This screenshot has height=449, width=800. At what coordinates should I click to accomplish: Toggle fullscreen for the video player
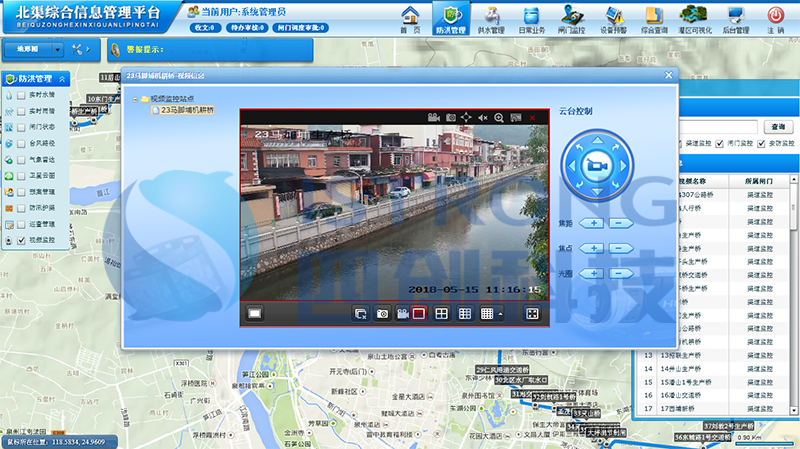533,314
